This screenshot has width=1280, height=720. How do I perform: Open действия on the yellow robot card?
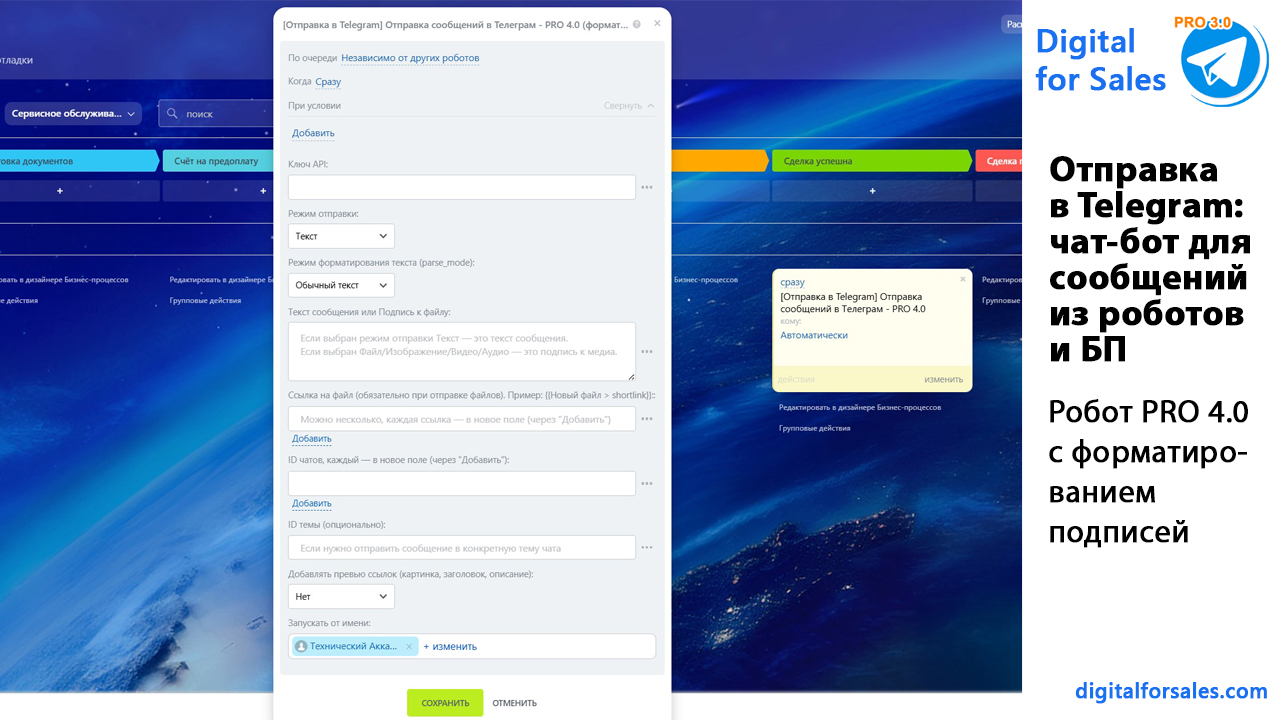click(797, 380)
